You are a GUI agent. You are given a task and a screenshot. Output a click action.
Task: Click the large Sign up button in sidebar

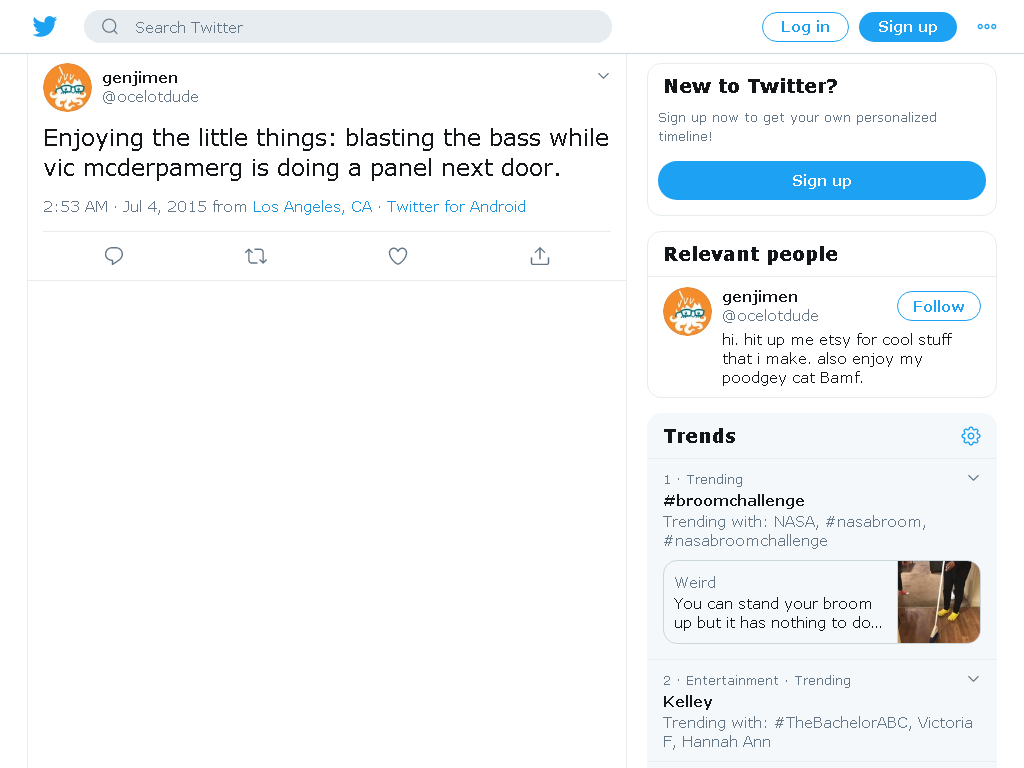pos(822,180)
